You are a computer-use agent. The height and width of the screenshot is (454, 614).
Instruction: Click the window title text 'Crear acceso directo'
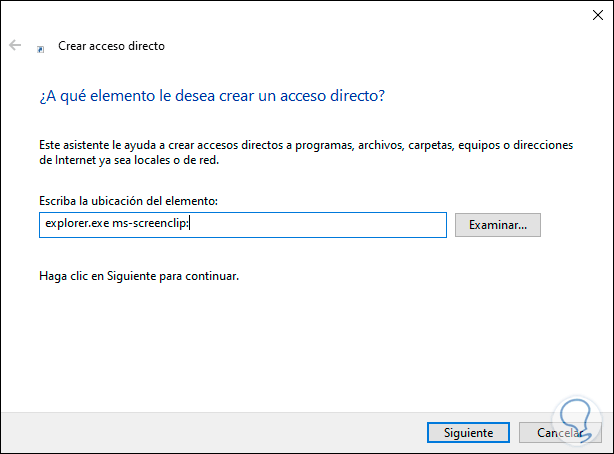(x=111, y=46)
